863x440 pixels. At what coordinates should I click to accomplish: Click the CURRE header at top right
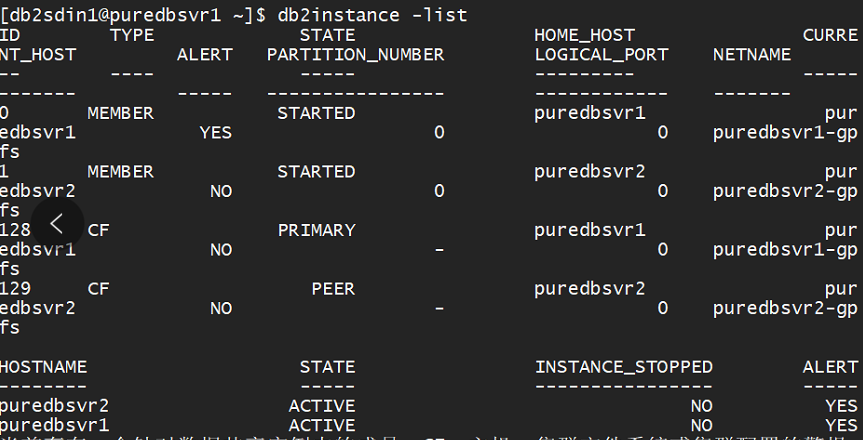[829, 35]
